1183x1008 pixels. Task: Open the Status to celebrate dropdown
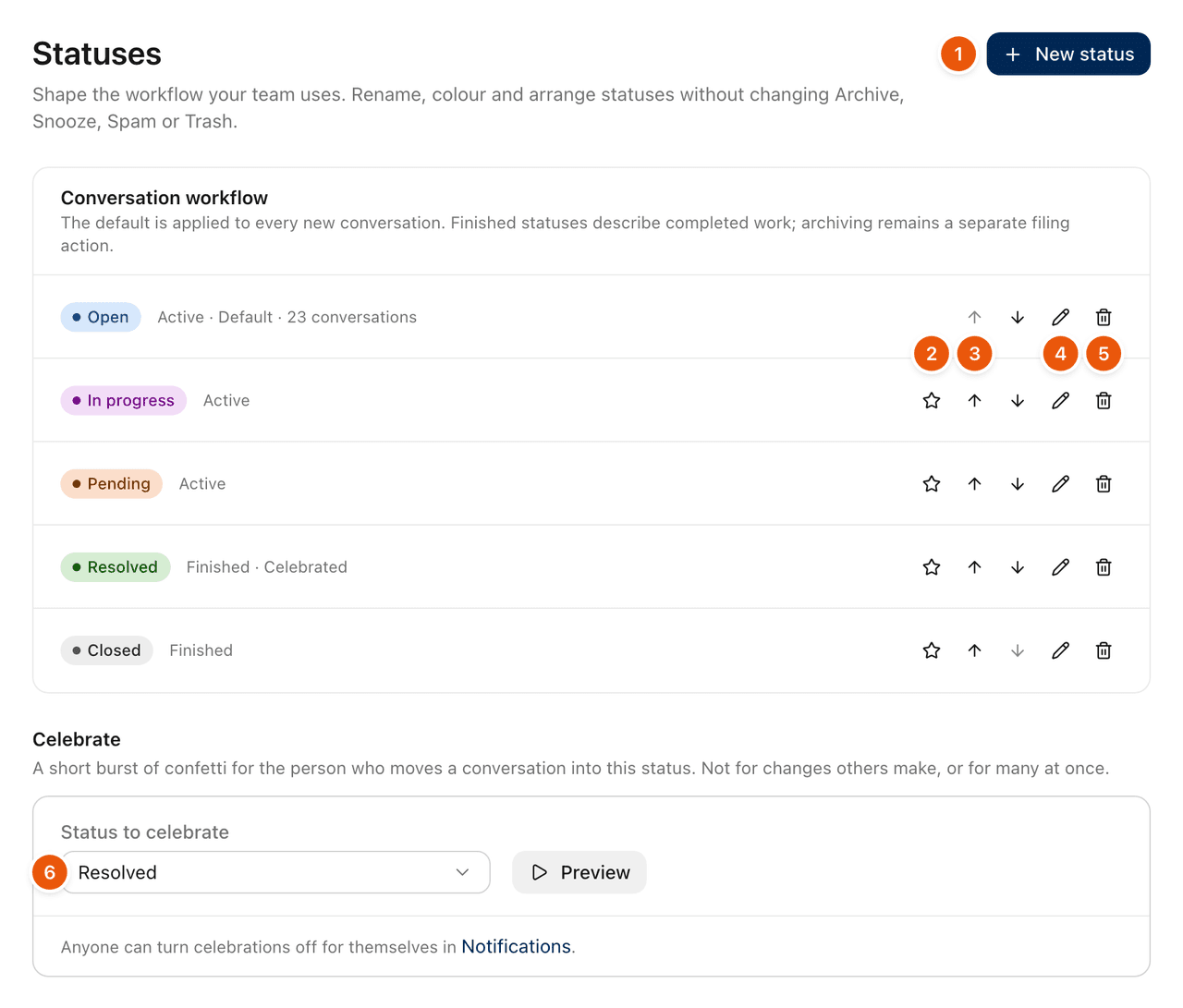[x=275, y=872]
